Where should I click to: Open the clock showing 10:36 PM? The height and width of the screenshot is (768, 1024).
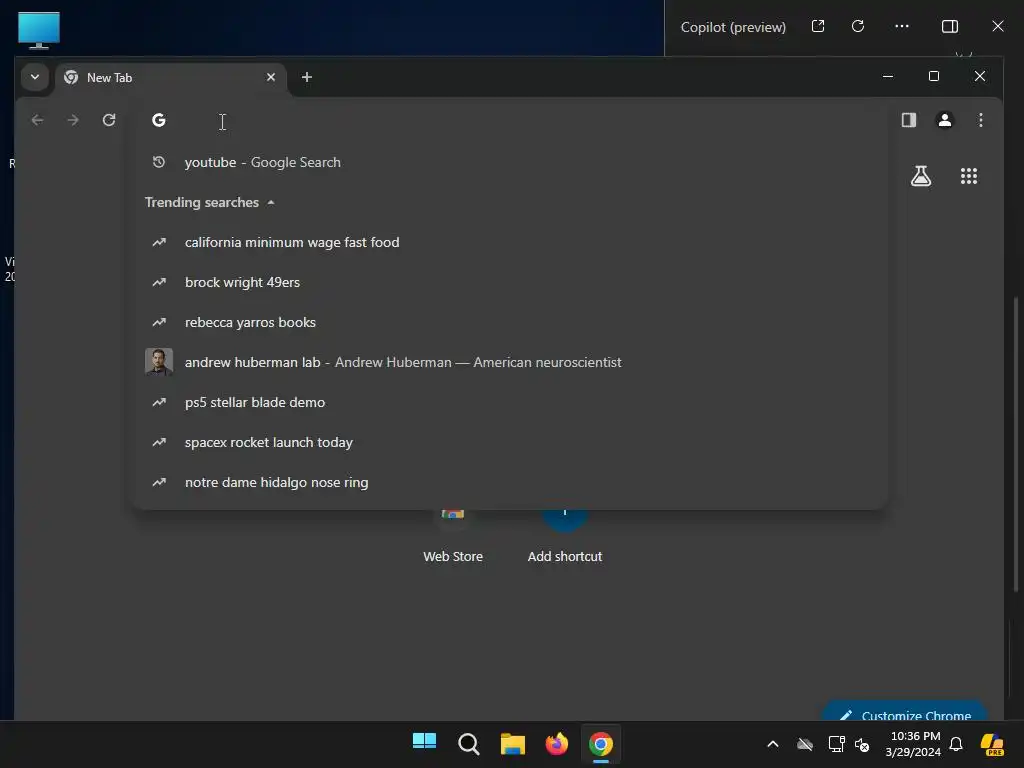pos(914,744)
